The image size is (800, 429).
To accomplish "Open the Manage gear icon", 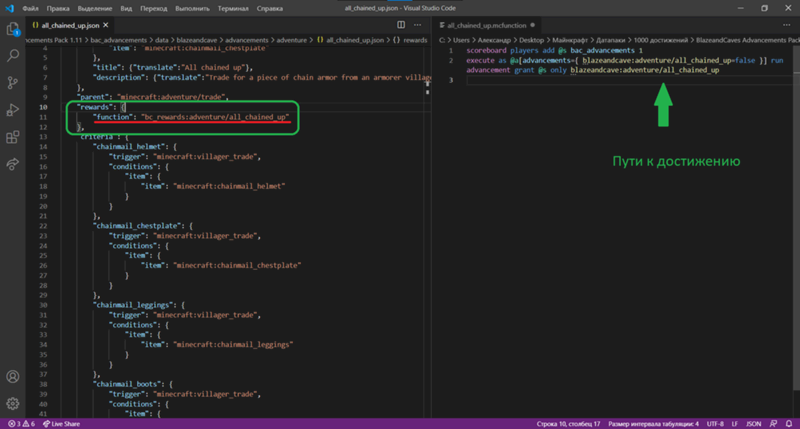I will [x=13, y=401].
